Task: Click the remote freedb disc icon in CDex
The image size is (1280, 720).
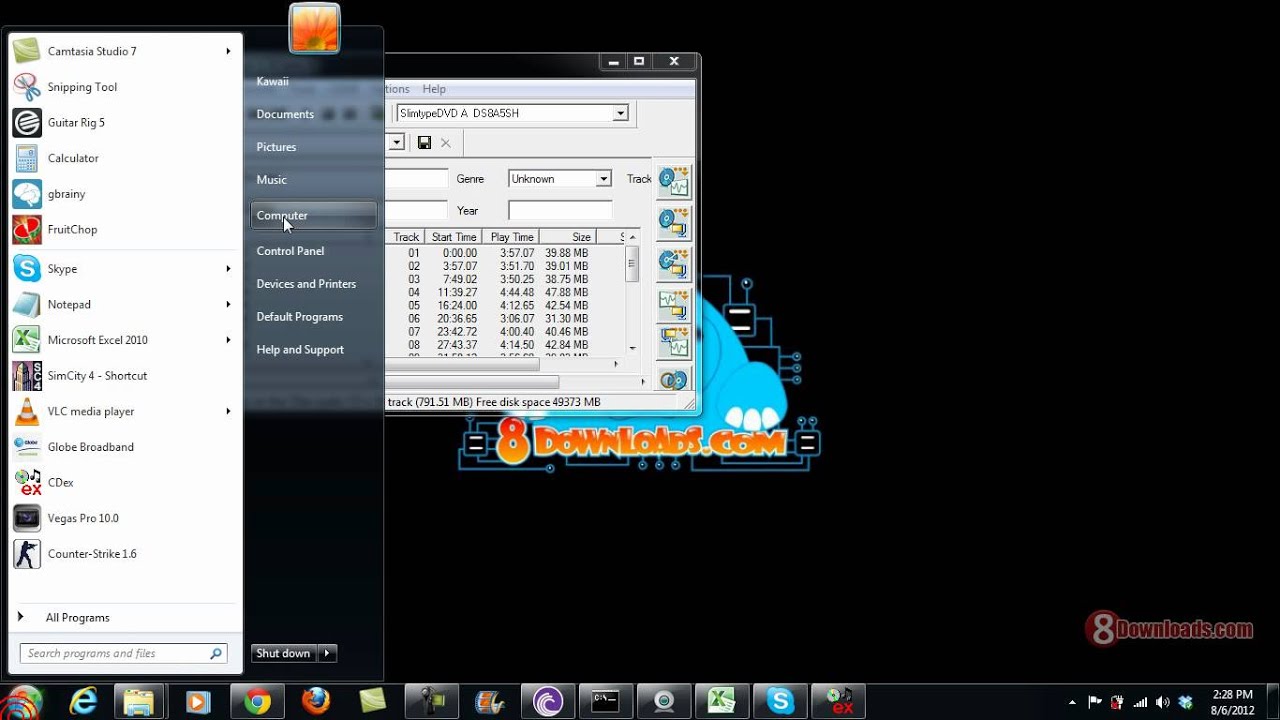Action: tap(675, 379)
